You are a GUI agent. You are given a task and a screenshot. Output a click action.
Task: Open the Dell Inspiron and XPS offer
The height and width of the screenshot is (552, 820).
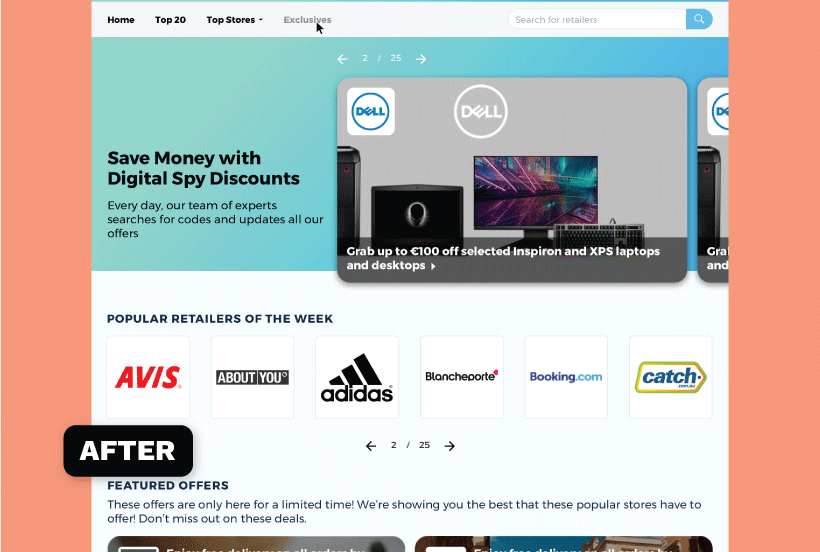[503, 258]
